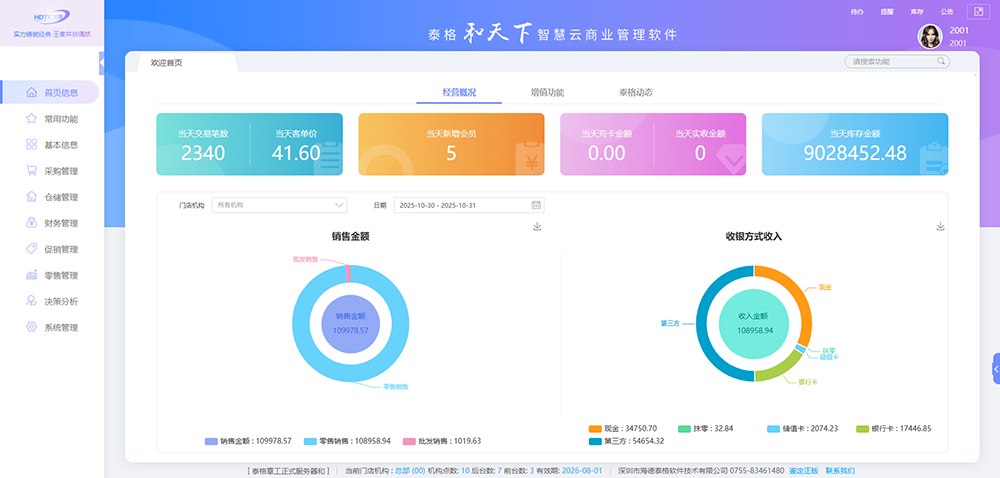Click the calendar icon in date field
Screen dimensions: 1000x478
[536, 205]
